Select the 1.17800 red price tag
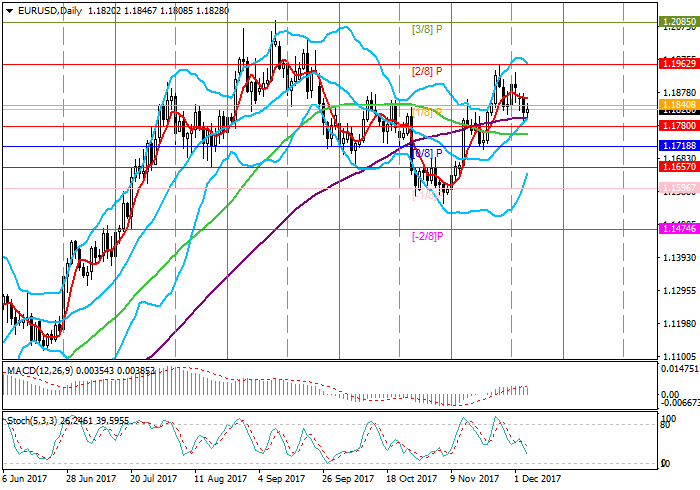 coord(679,126)
